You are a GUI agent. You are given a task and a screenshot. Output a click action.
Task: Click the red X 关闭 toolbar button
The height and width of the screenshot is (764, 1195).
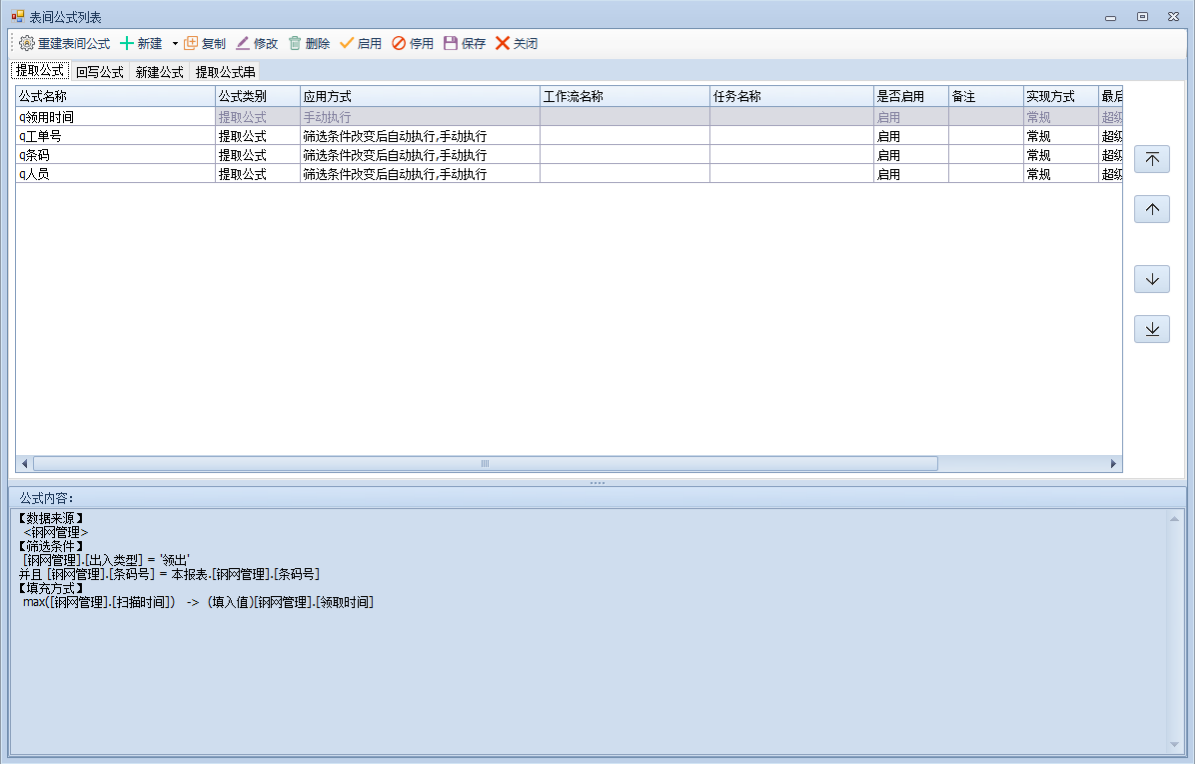503,44
